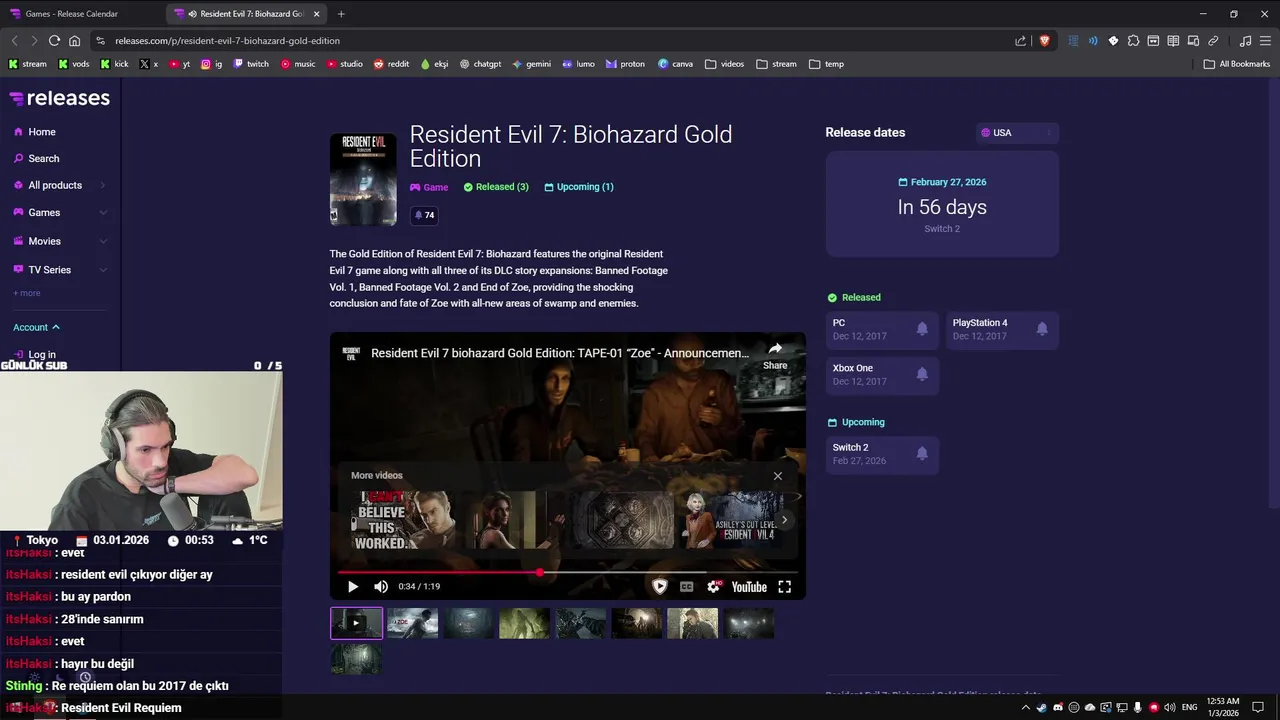
Task: Switch to the Games - Release Calendar tab
Action: pyautogui.click(x=71, y=14)
